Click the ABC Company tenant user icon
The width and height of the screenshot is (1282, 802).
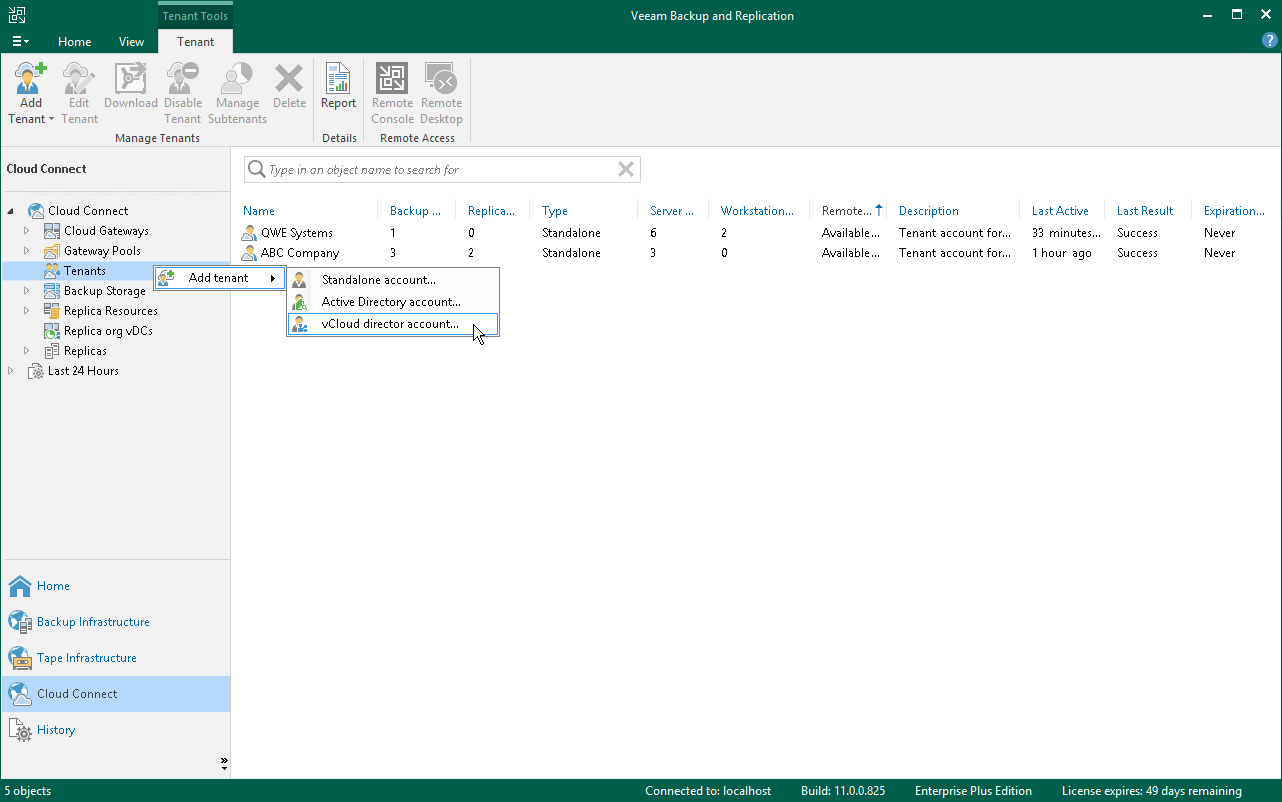250,253
